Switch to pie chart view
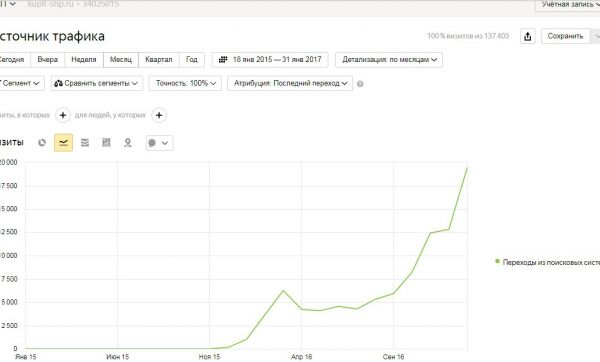600x362 pixels. pyautogui.click(x=42, y=143)
